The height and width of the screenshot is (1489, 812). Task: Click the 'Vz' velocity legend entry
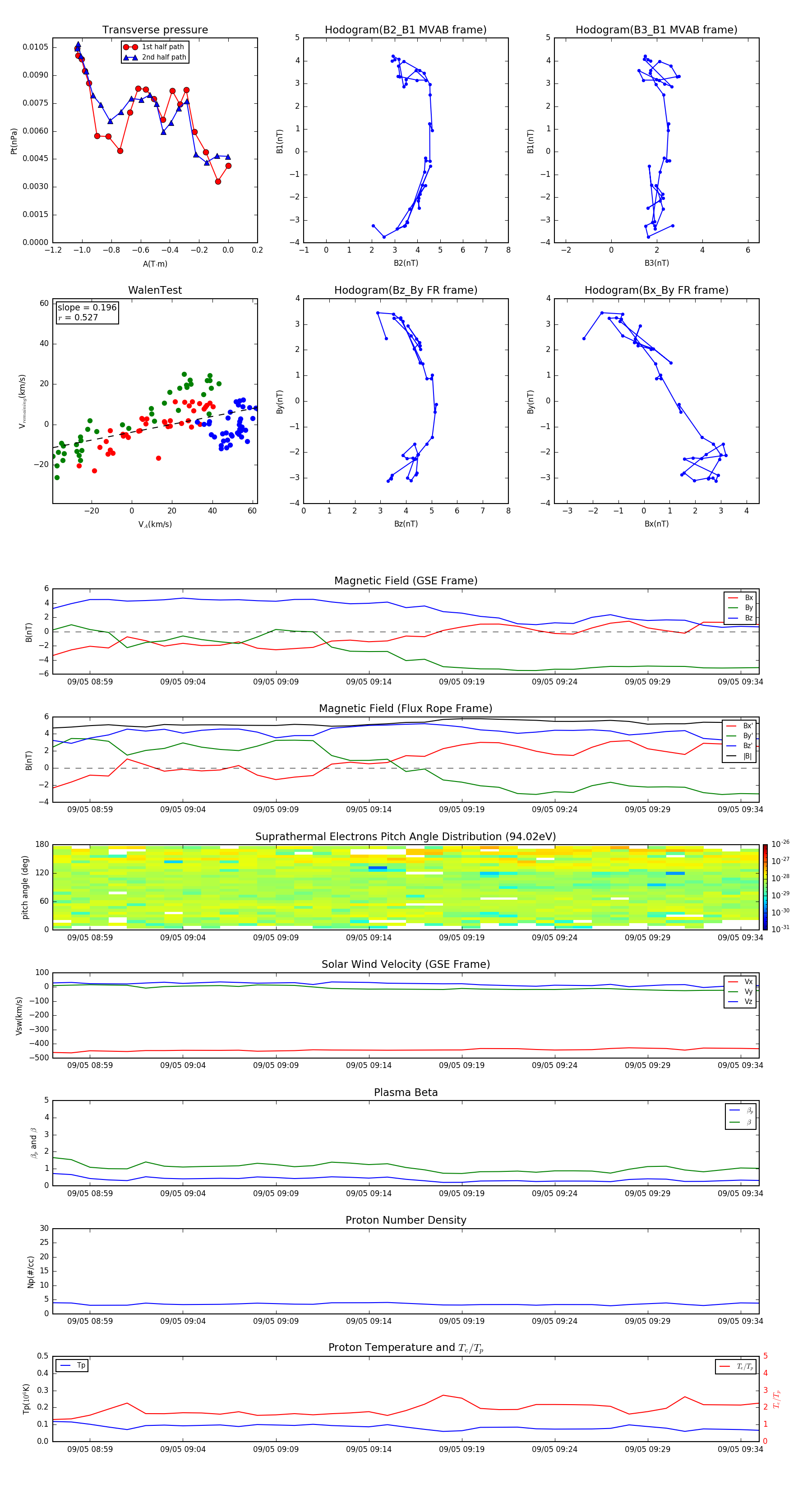[x=740, y=1002]
